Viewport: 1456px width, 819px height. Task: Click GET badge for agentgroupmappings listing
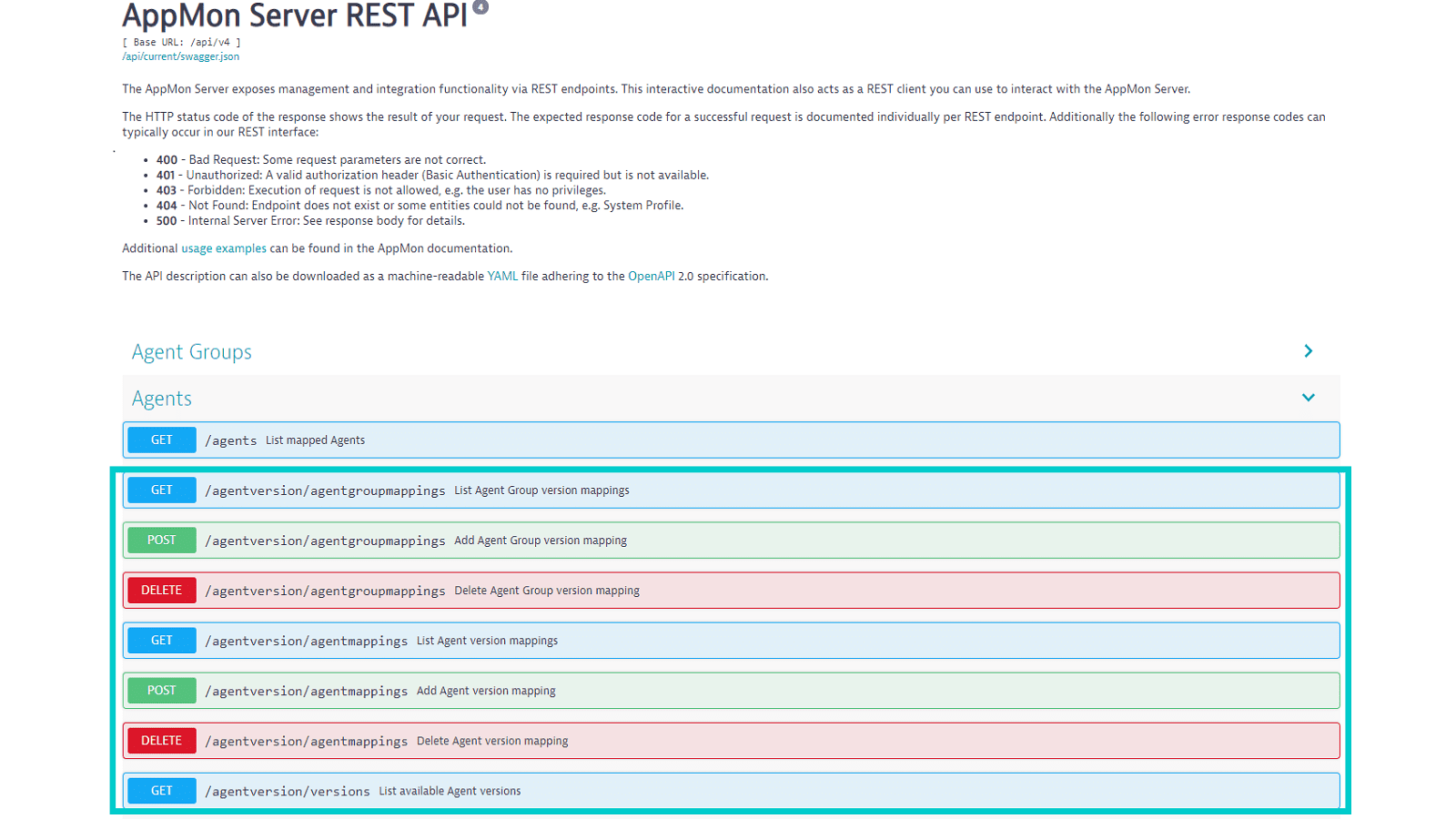click(162, 490)
